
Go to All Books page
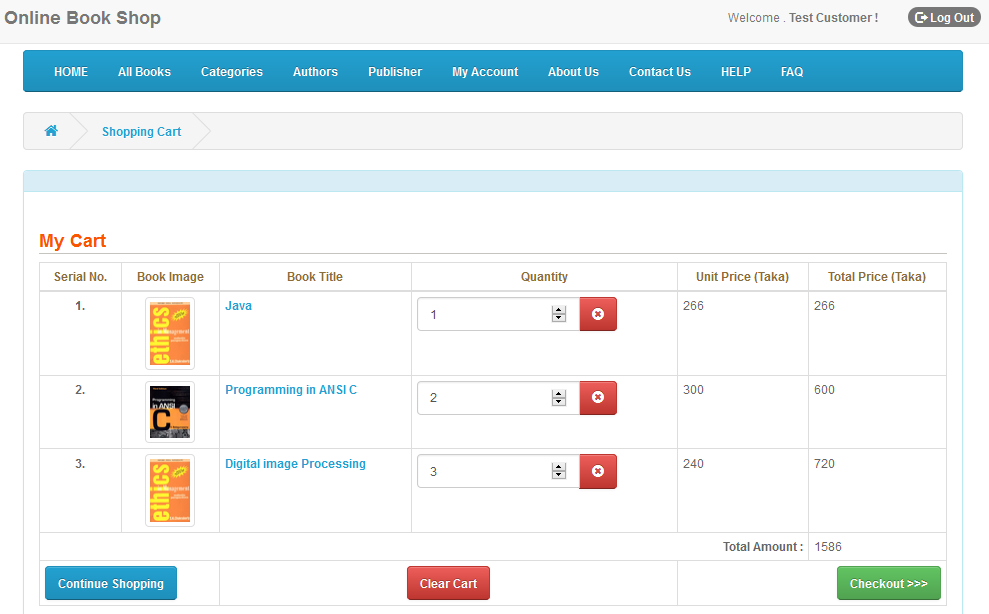144,72
